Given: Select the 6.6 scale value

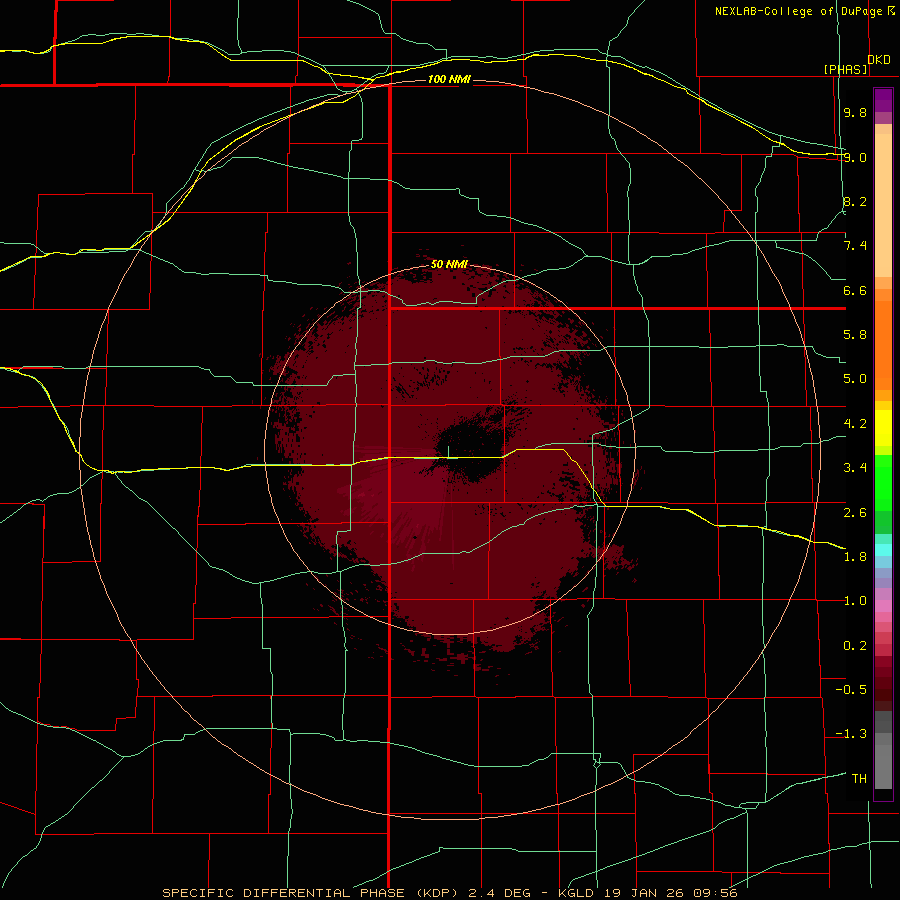Looking at the screenshot, I should pyautogui.click(x=855, y=290).
